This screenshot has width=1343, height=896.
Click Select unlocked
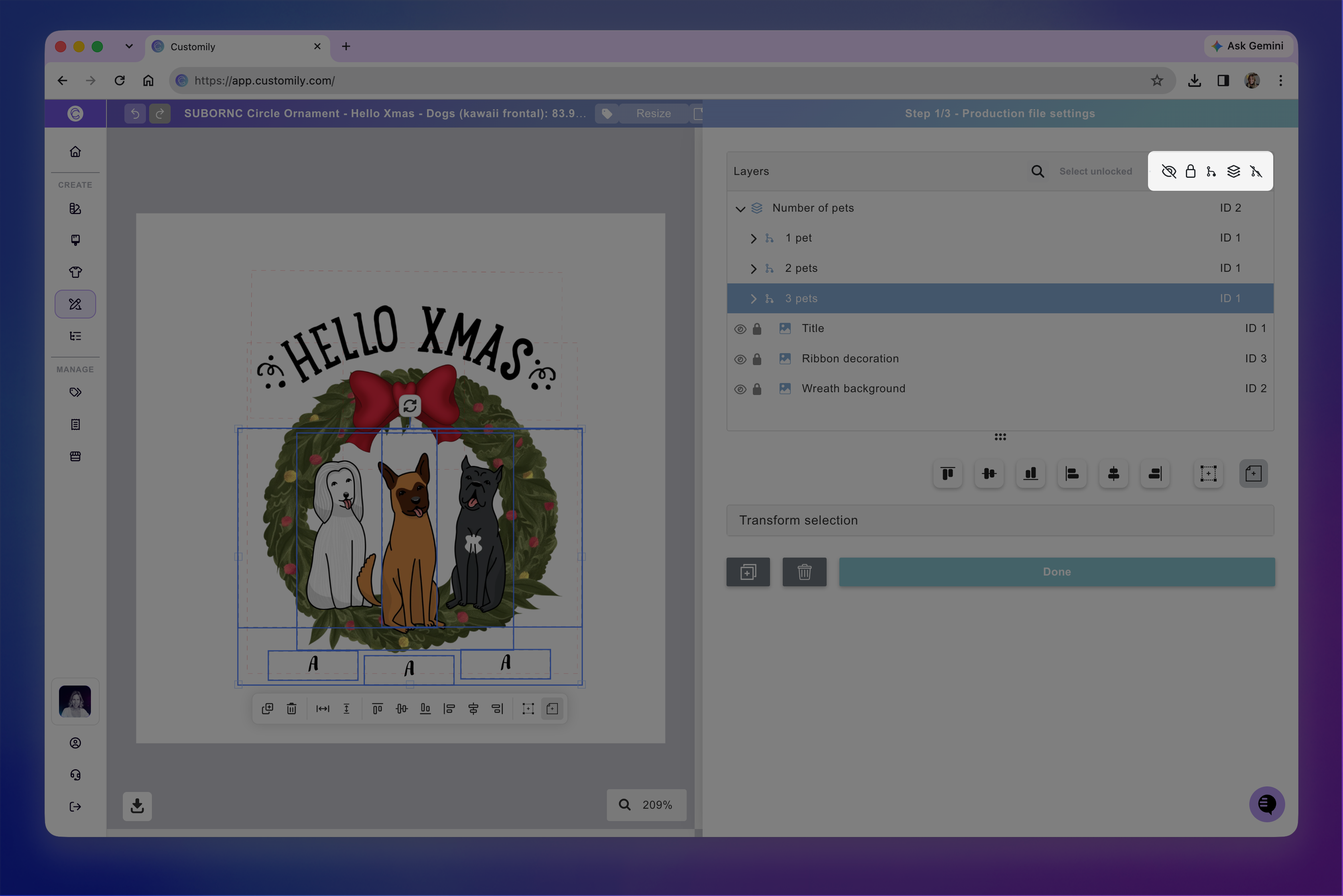pyautogui.click(x=1095, y=171)
